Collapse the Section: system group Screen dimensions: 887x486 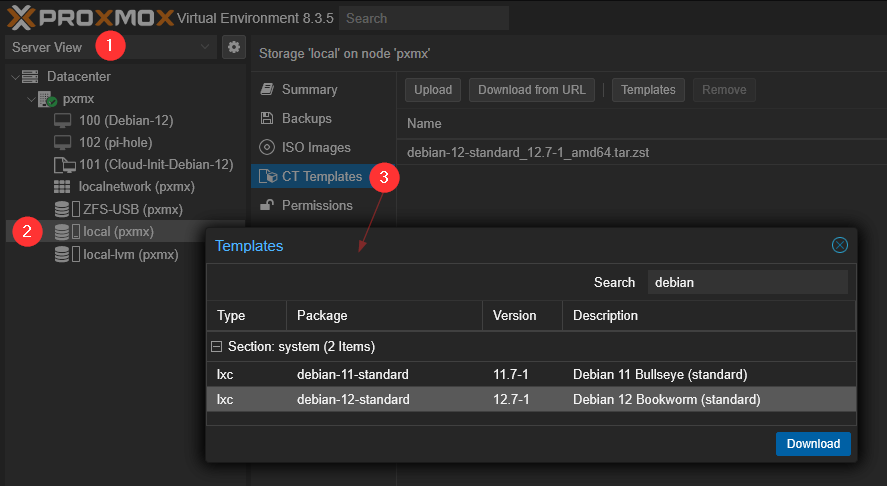(x=217, y=347)
